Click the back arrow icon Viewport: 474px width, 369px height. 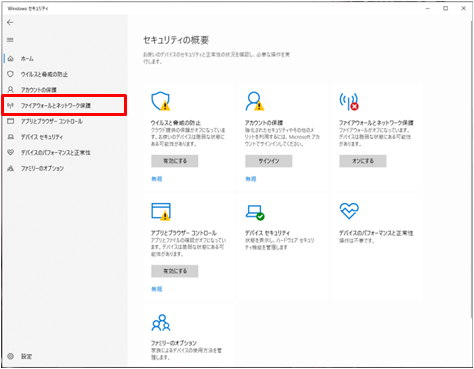click(x=10, y=22)
